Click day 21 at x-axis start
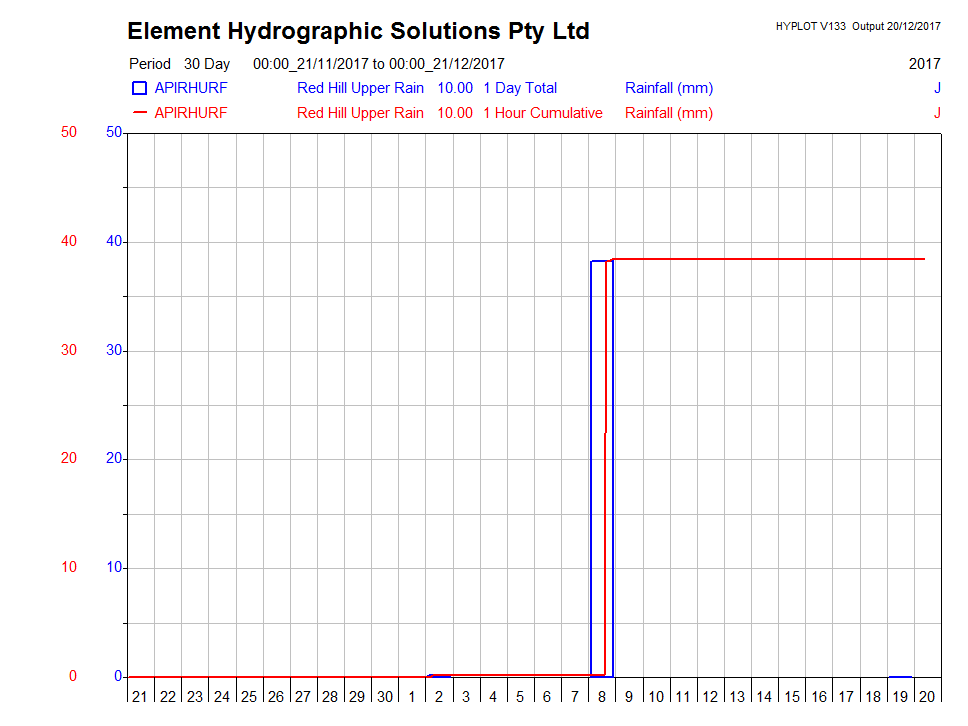The width and height of the screenshot is (968, 726). pos(140,697)
